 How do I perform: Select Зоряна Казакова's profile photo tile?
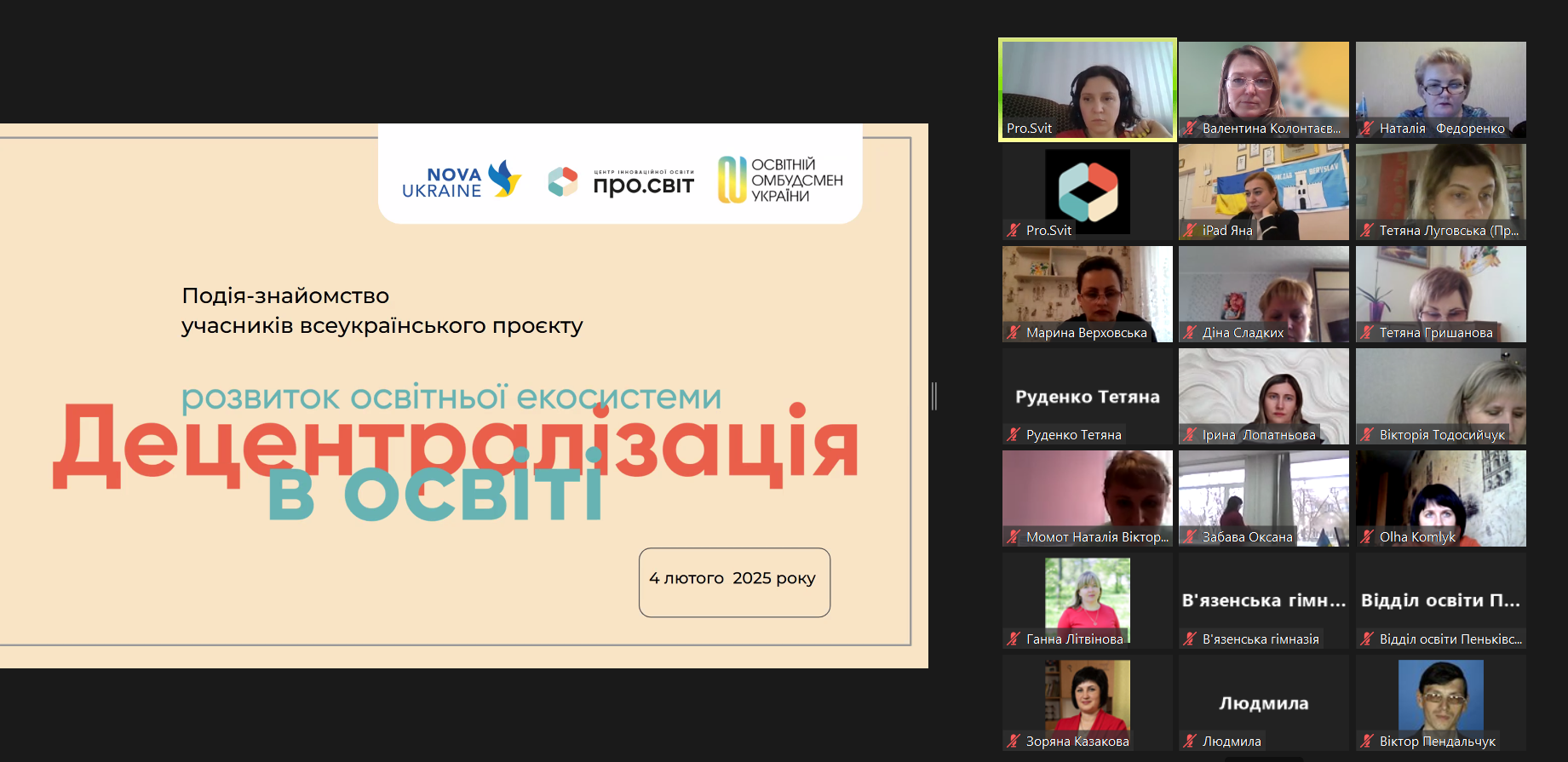(x=1088, y=698)
